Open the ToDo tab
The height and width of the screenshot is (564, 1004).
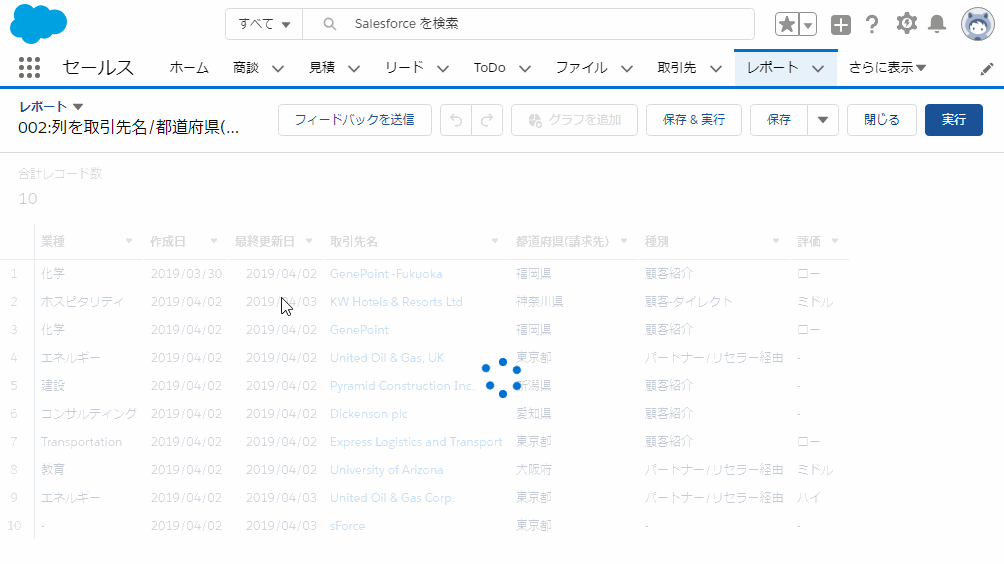click(489, 67)
